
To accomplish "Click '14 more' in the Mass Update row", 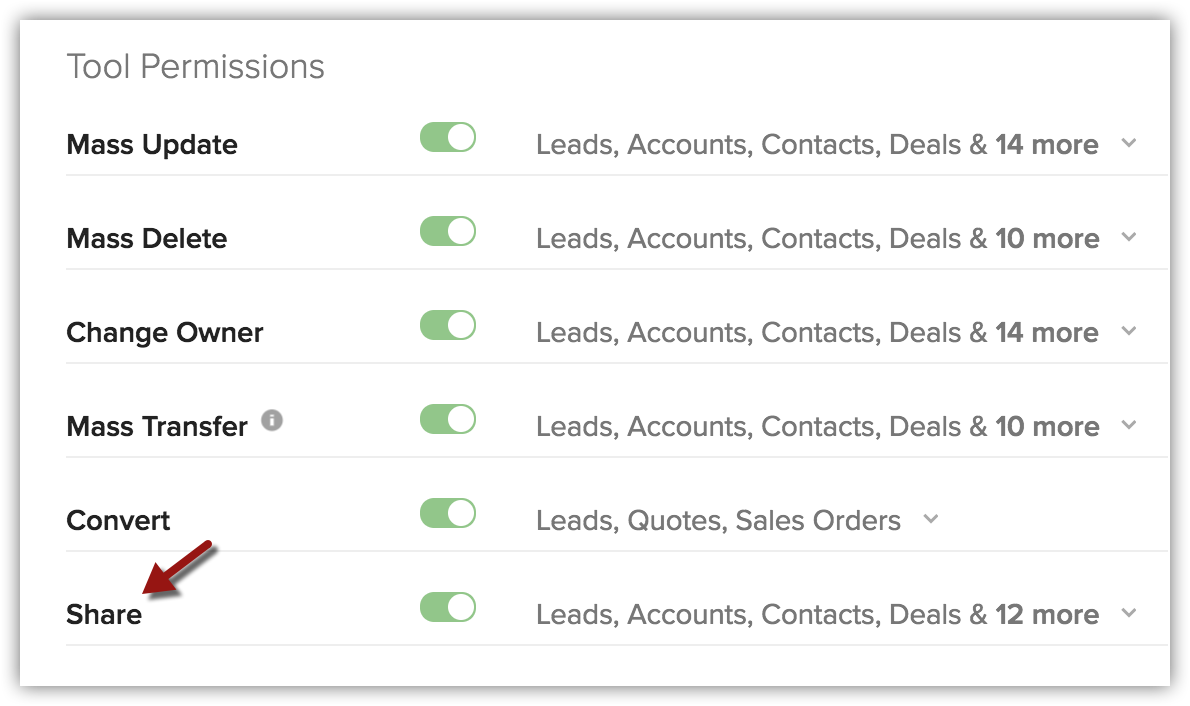I will click(x=1047, y=144).
